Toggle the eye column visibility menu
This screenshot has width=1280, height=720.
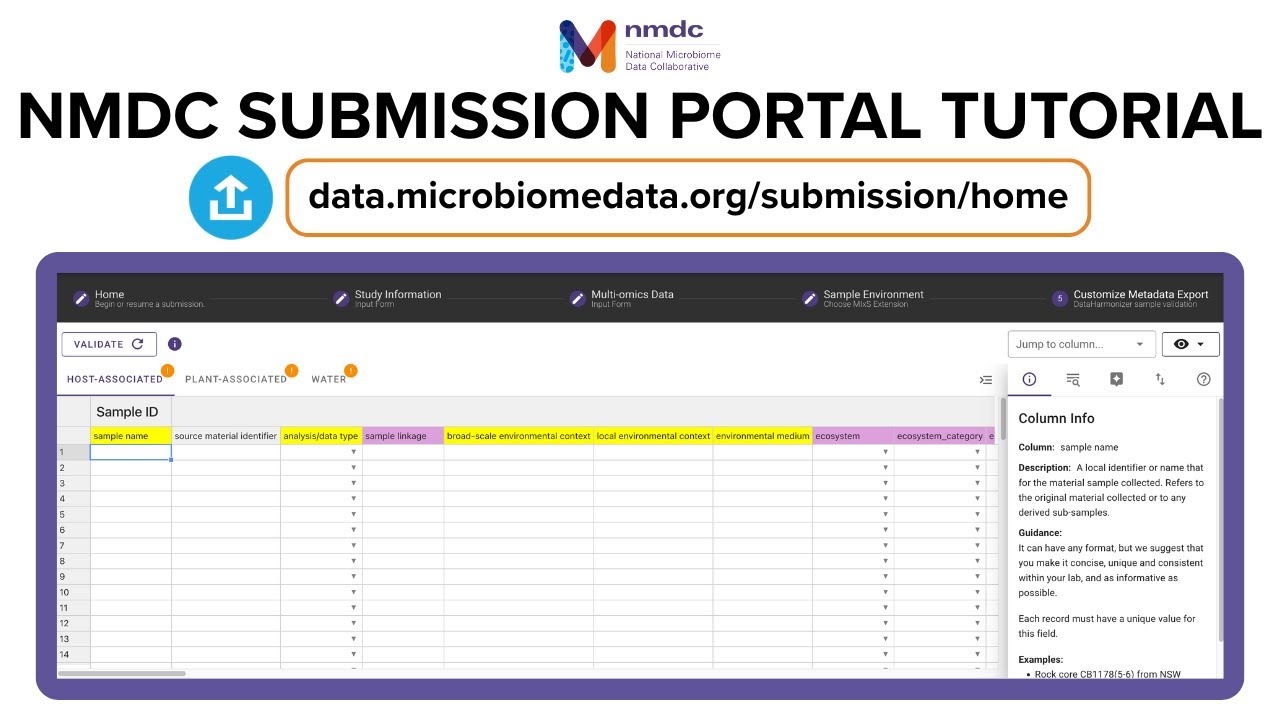coord(1190,344)
